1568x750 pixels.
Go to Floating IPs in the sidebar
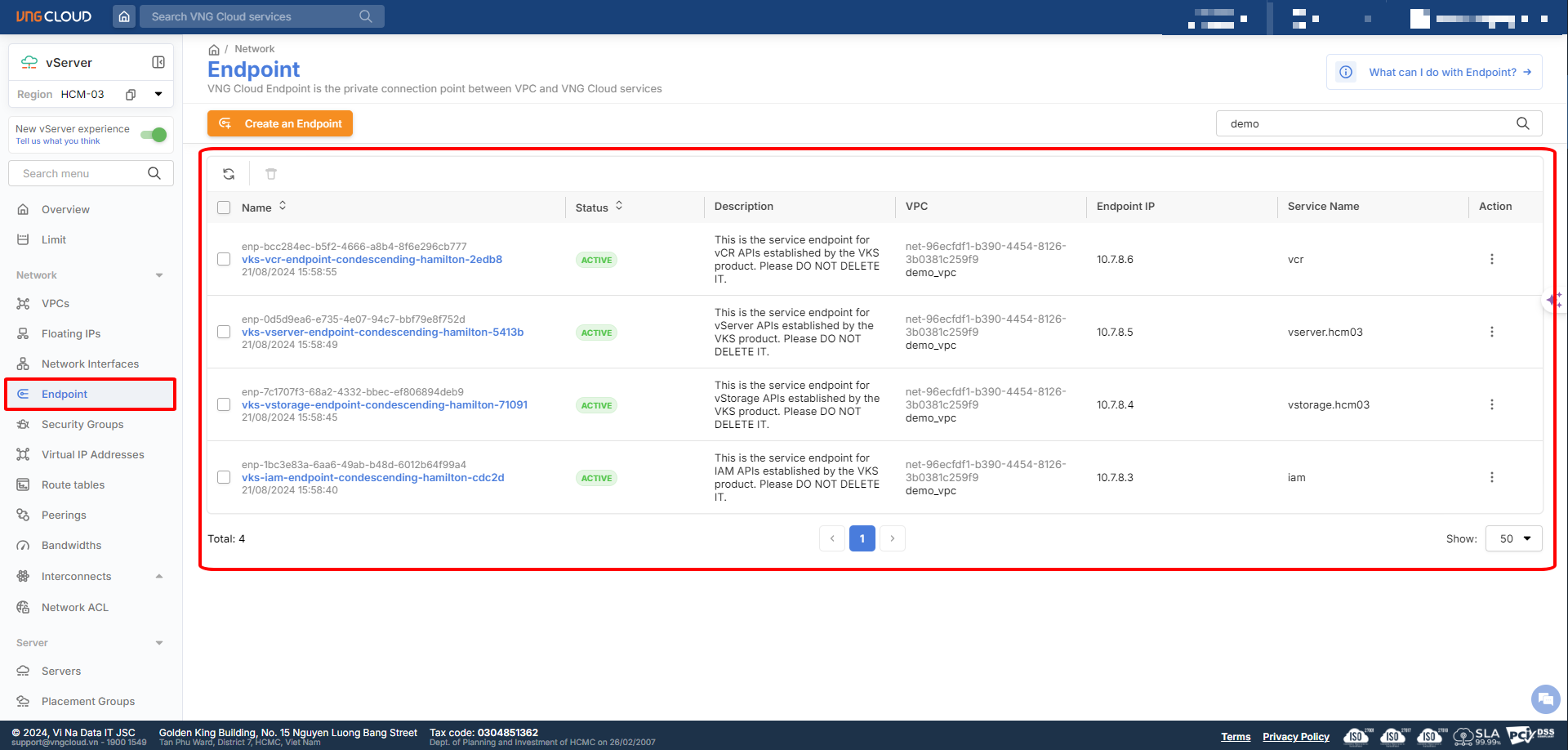tap(71, 334)
